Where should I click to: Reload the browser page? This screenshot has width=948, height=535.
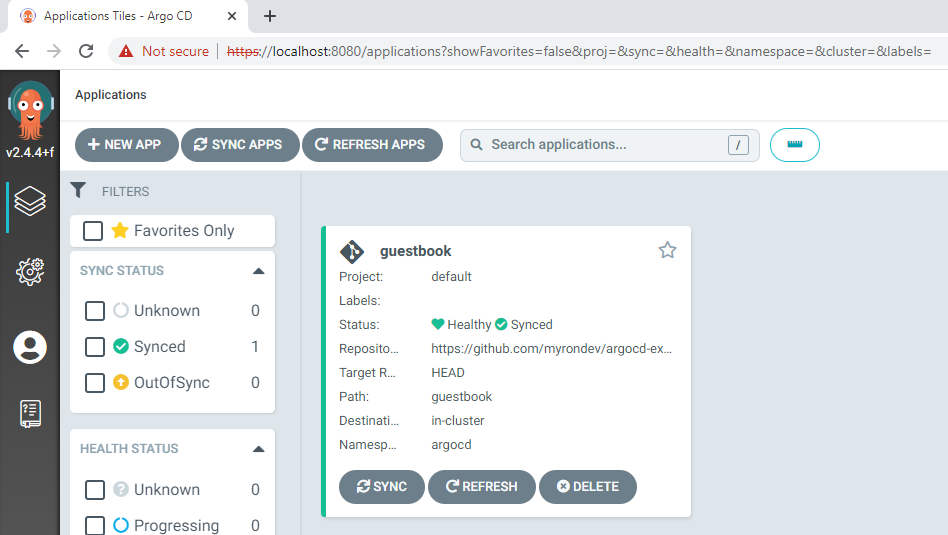click(86, 51)
